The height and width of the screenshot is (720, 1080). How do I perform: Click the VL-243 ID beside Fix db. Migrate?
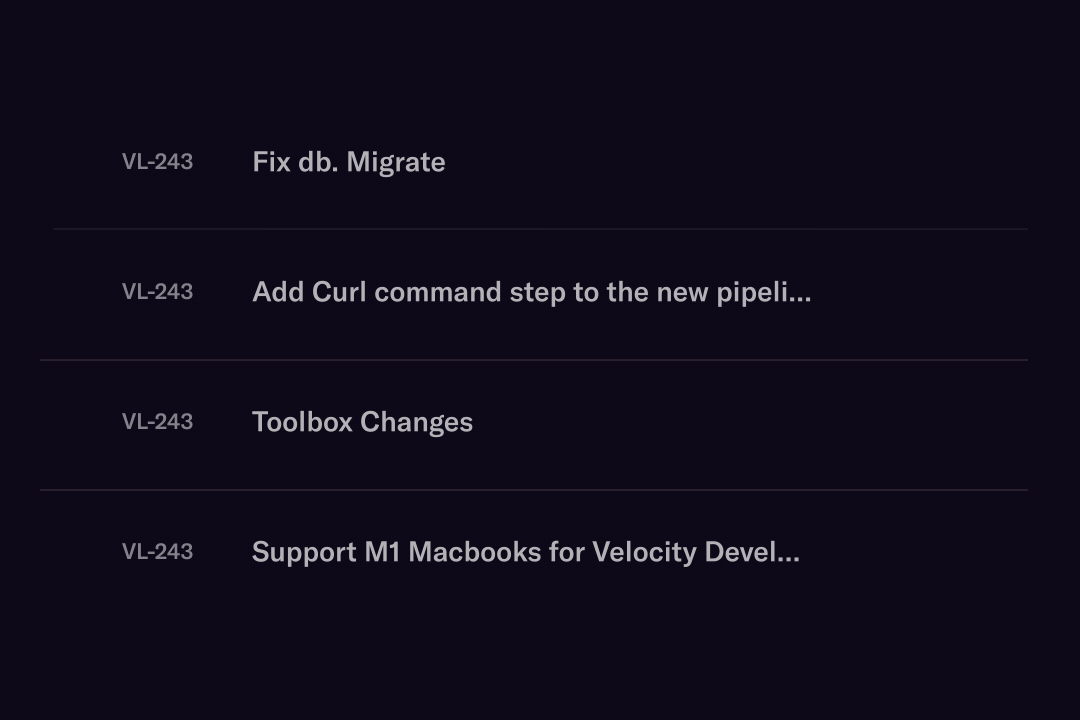click(x=157, y=162)
